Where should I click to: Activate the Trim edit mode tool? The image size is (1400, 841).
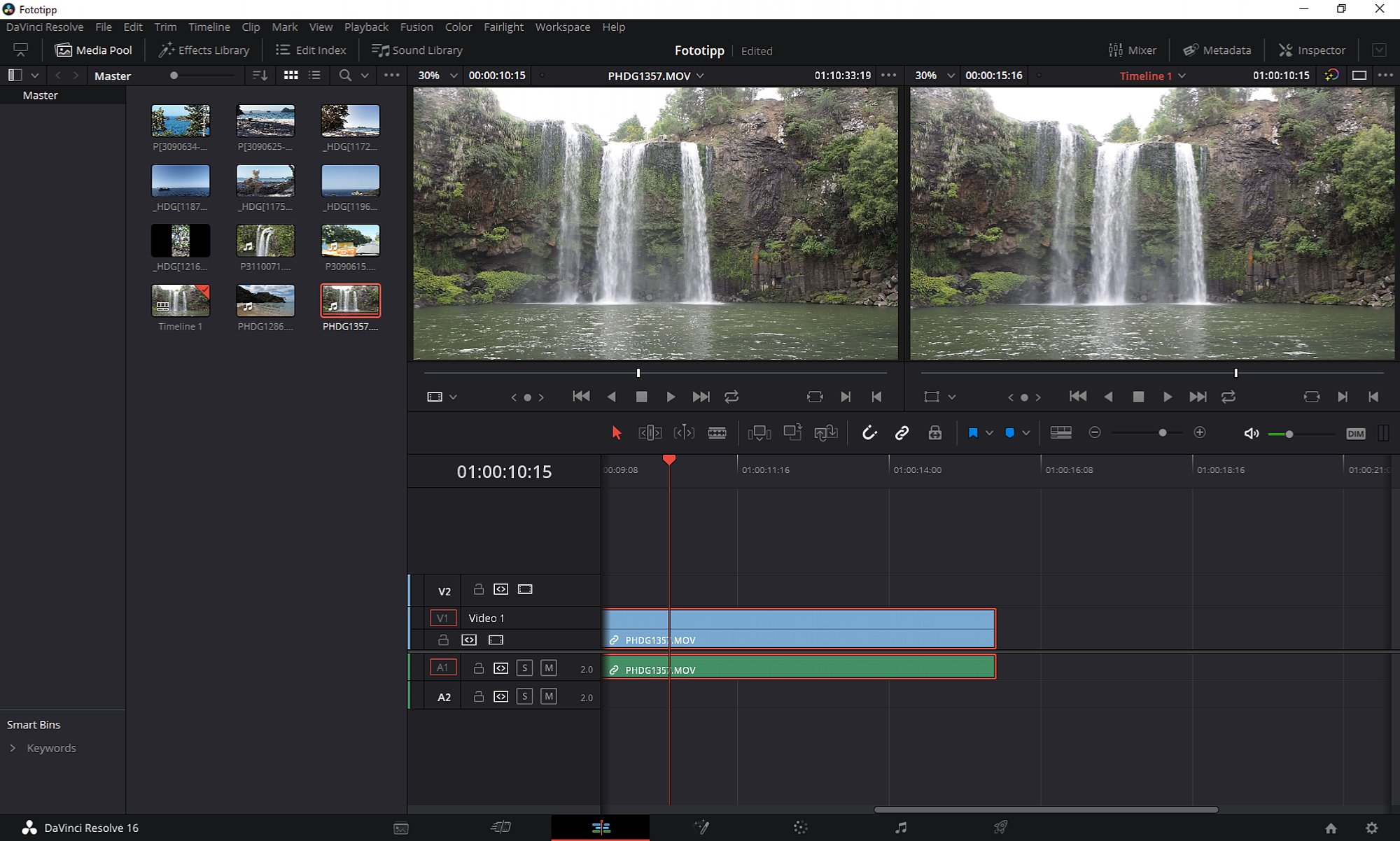click(650, 433)
